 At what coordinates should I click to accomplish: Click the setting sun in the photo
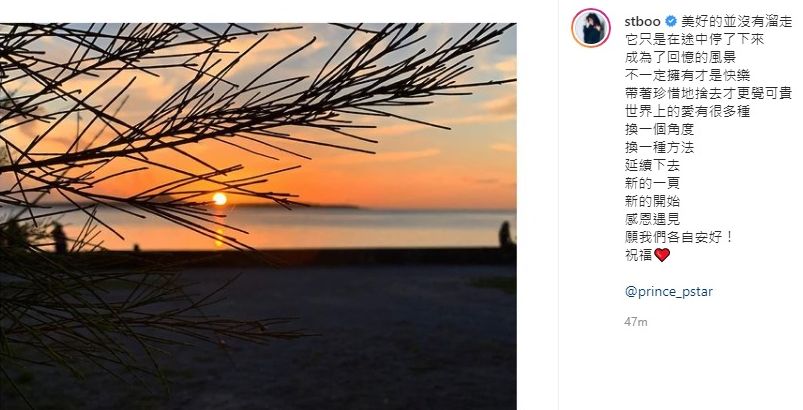pyautogui.click(x=220, y=199)
